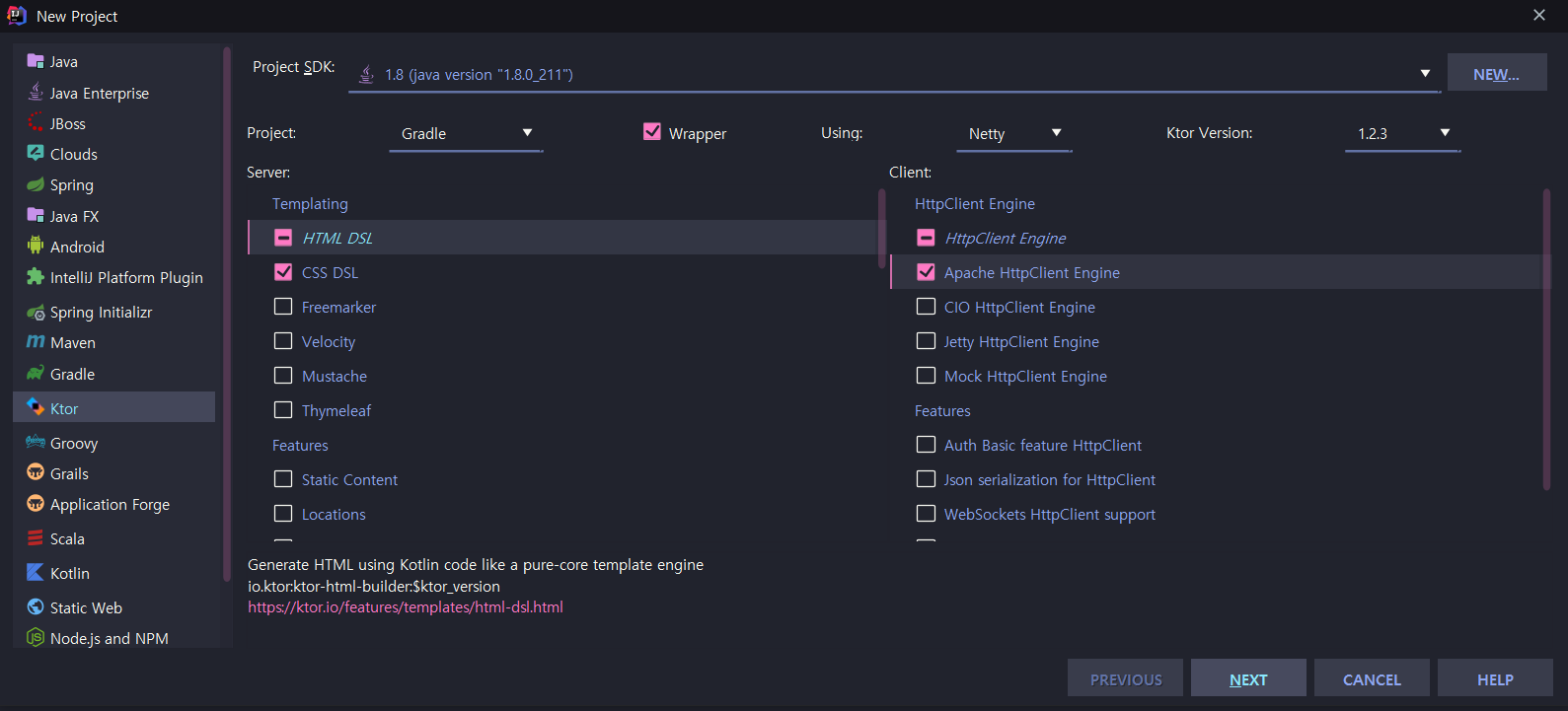Click the Grails icon
The height and width of the screenshot is (711, 1568).
(x=36, y=473)
